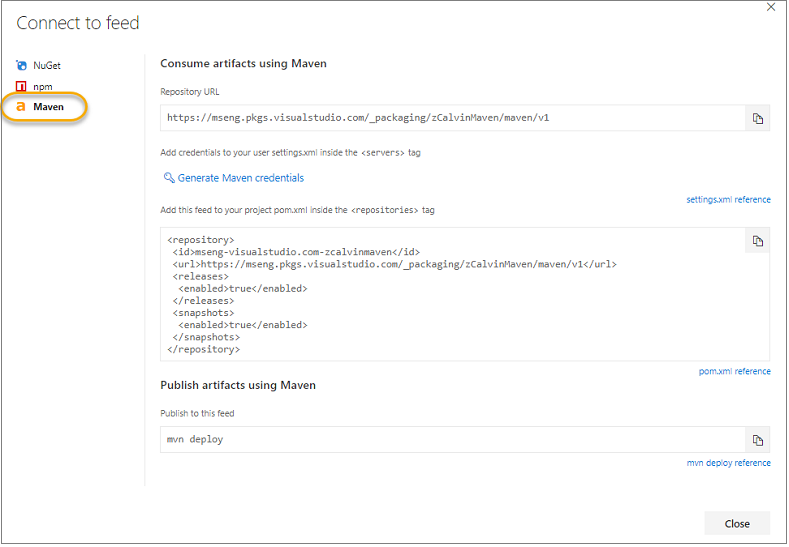Open the pom.xml reference link
Viewport: 789px width, 547px height.
pyautogui.click(x=734, y=372)
